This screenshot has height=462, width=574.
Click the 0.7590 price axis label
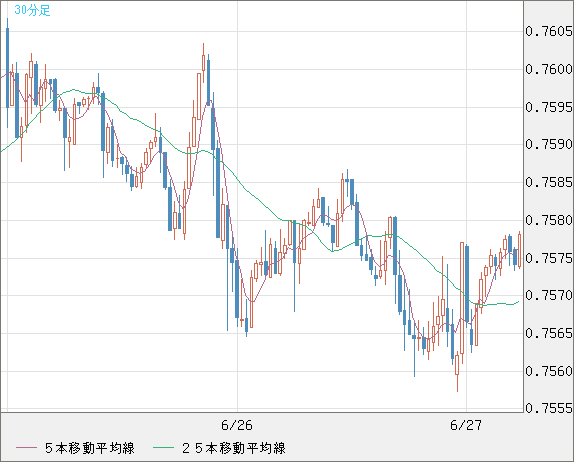point(548,144)
